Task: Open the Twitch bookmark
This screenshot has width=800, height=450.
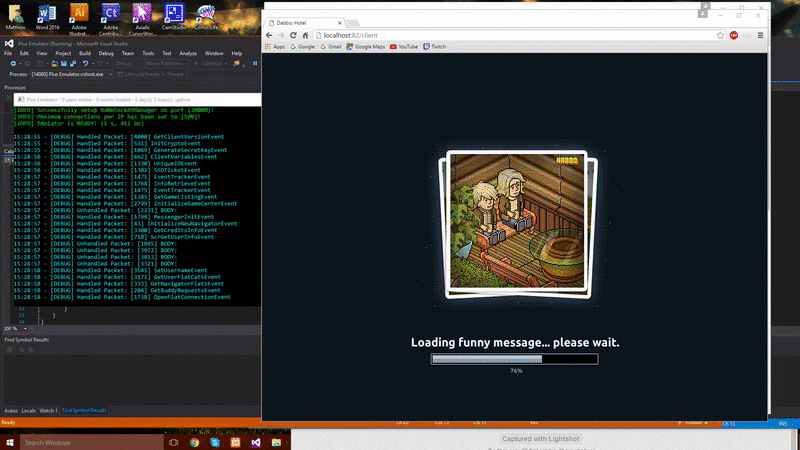Action: [435, 47]
